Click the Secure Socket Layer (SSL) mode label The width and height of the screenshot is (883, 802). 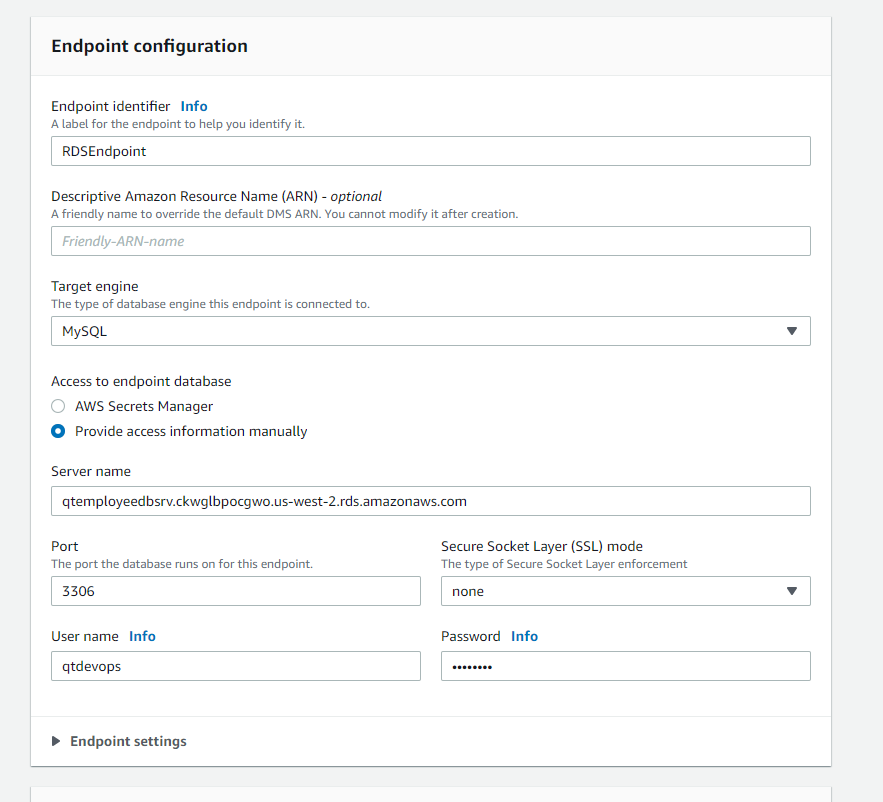[x=542, y=546]
